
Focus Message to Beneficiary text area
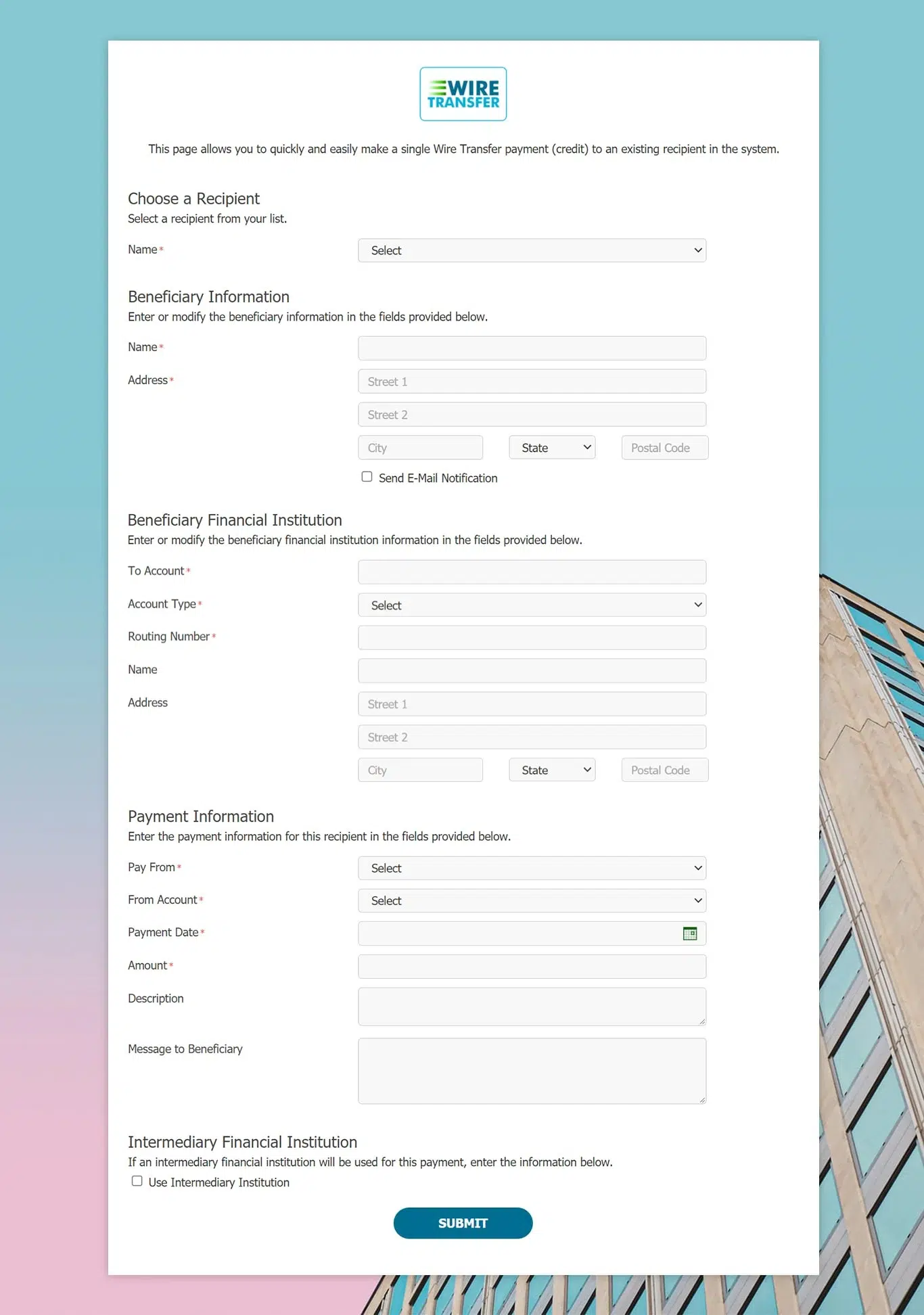click(x=532, y=1071)
